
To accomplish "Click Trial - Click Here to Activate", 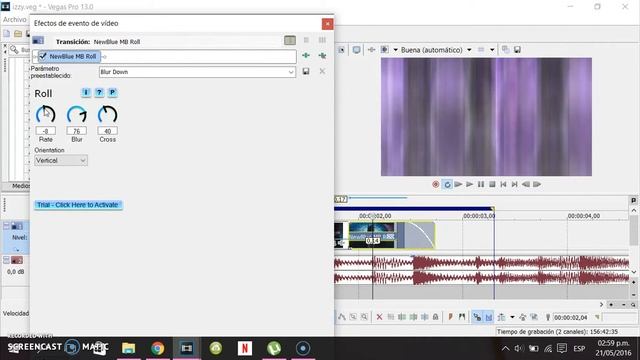I will pyautogui.click(x=78, y=205).
